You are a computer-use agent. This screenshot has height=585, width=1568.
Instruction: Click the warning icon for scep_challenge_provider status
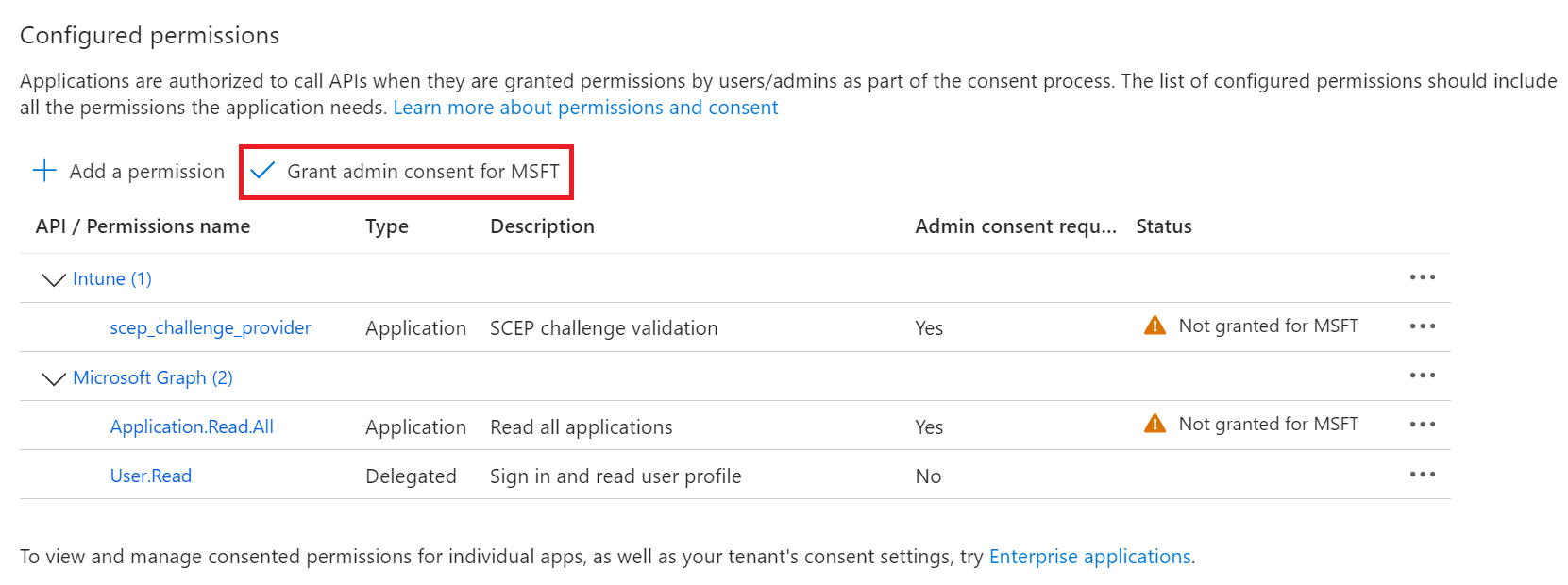click(1155, 326)
